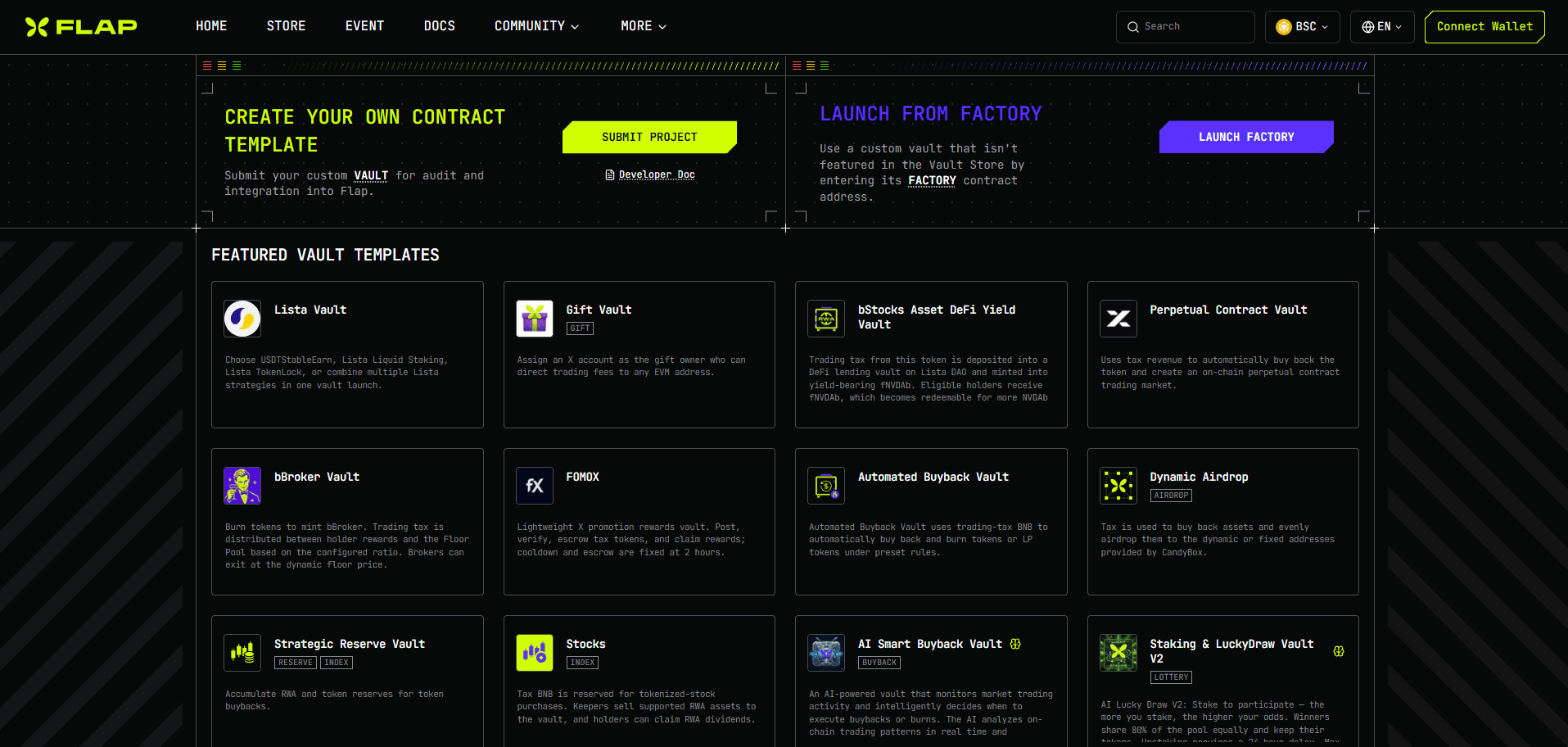Select the Perpetual Contract Vault title
This screenshot has width=1568, height=747.
tap(1228, 310)
